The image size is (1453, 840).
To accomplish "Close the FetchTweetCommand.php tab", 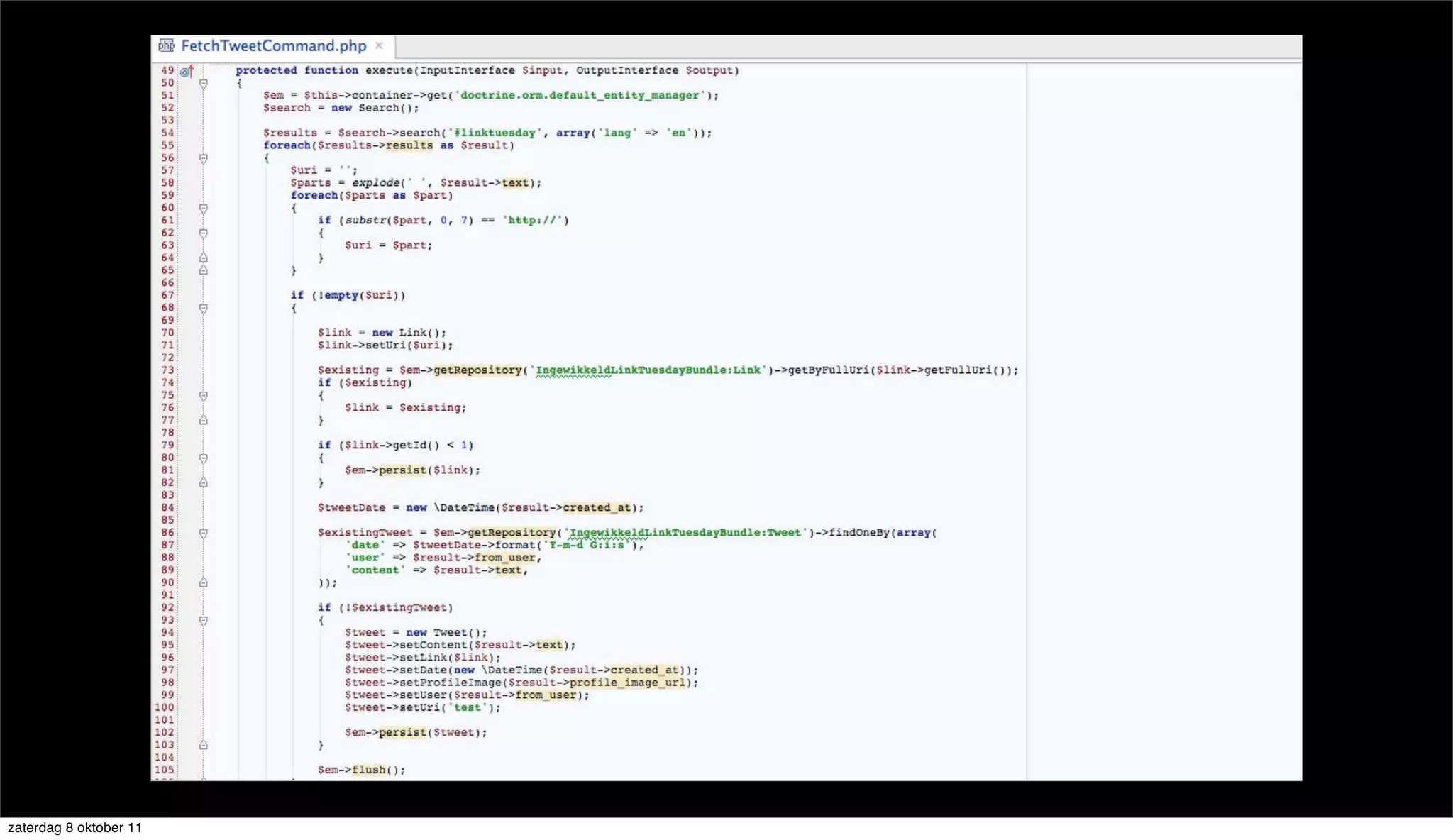I will [x=380, y=46].
